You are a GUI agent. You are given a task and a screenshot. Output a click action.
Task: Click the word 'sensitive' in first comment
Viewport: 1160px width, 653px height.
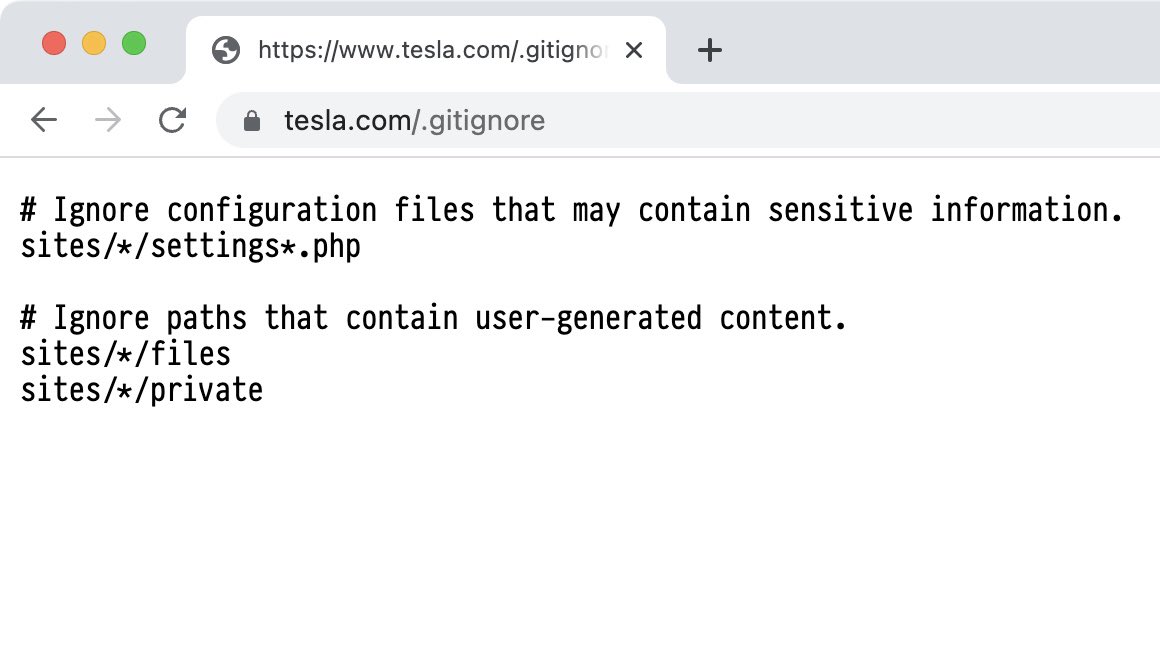840,210
